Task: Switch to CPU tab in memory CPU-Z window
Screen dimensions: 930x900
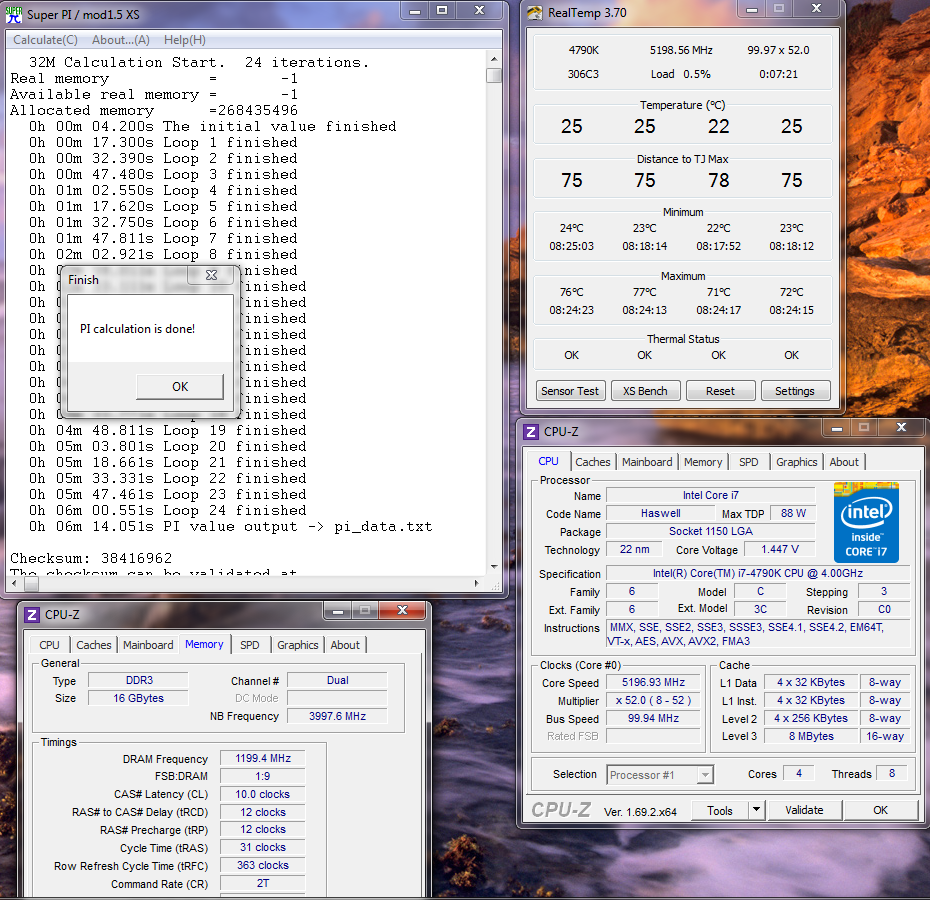Action: coord(49,645)
